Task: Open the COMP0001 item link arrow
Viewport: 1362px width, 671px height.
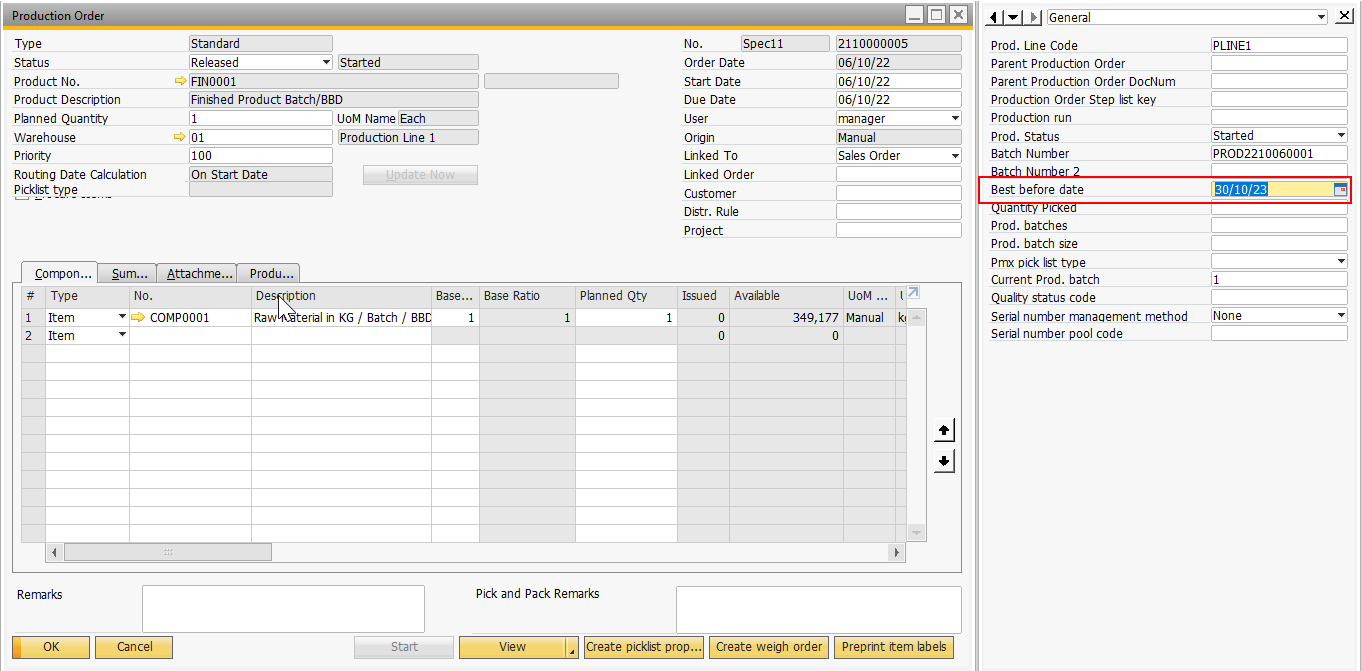Action: point(138,317)
